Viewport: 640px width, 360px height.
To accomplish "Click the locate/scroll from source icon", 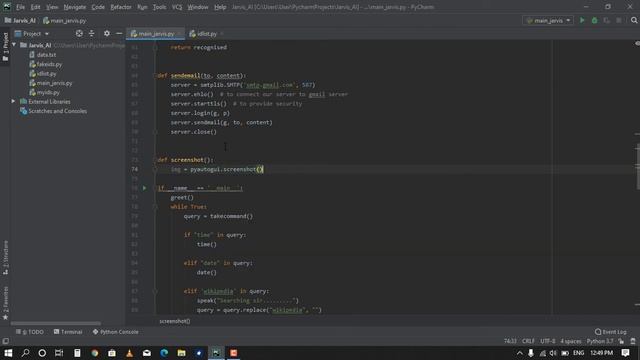I will pyautogui.click(x=79, y=33).
